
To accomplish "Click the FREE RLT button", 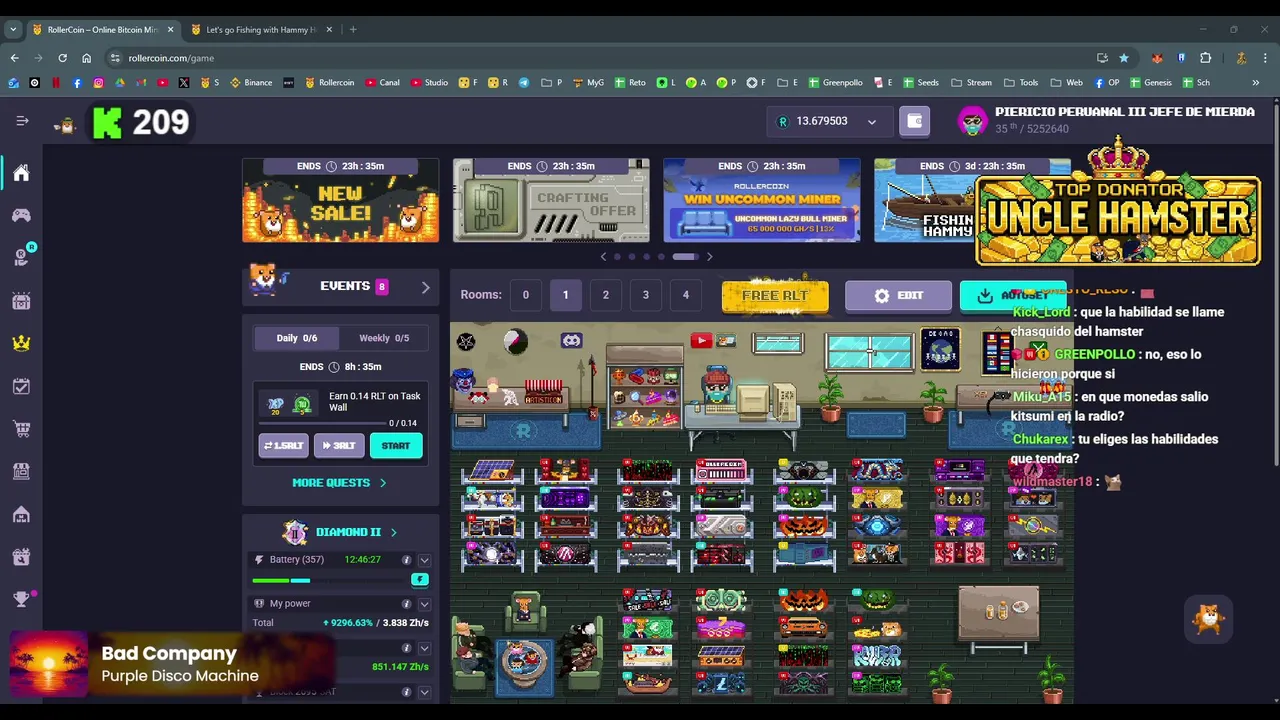I will (x=775, y=296).
